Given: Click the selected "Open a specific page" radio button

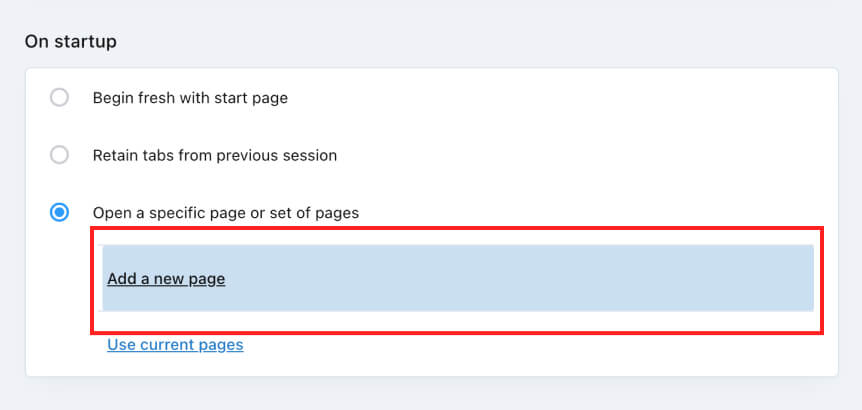Looking at the screenshot, I should 60,212.
